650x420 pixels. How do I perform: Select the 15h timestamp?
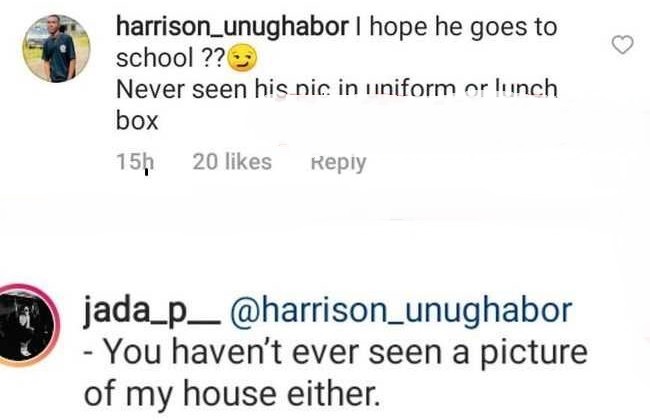[x=135, y=162]
